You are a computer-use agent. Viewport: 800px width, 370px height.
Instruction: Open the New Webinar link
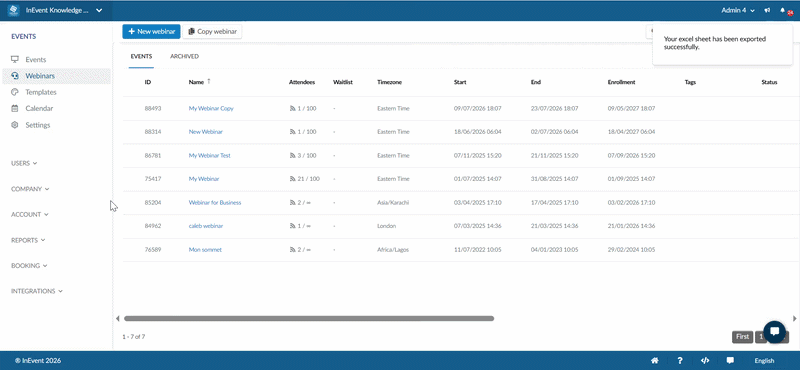pyautogui.click(x=206, y=132)
